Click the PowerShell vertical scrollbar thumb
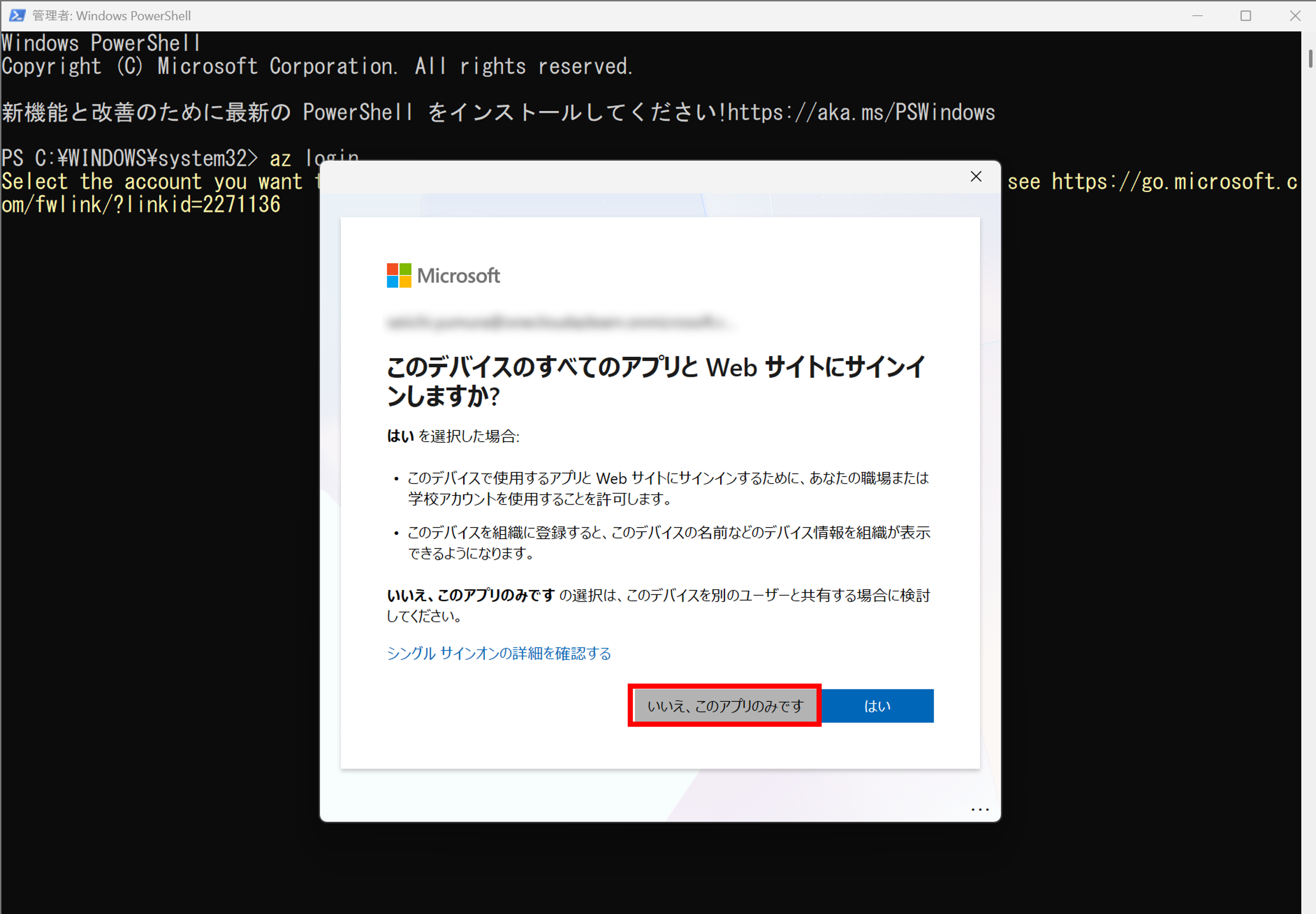 click(x=1310, y=59)
